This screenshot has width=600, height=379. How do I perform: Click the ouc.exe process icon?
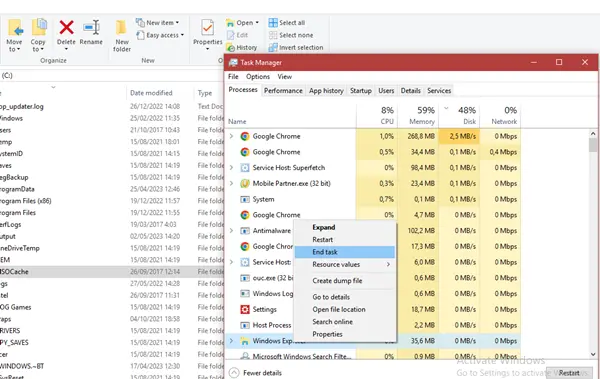245,278
